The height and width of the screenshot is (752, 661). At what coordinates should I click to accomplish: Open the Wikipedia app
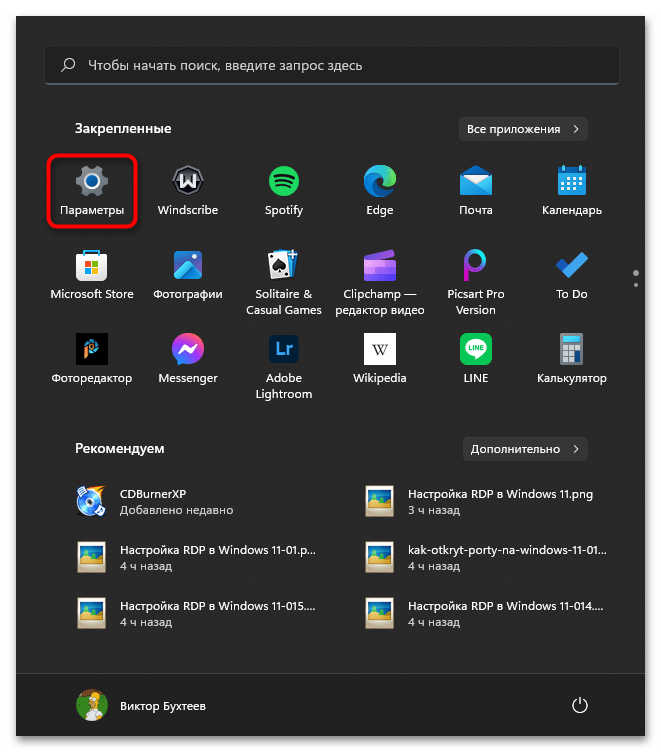click(x=379, y=359)
